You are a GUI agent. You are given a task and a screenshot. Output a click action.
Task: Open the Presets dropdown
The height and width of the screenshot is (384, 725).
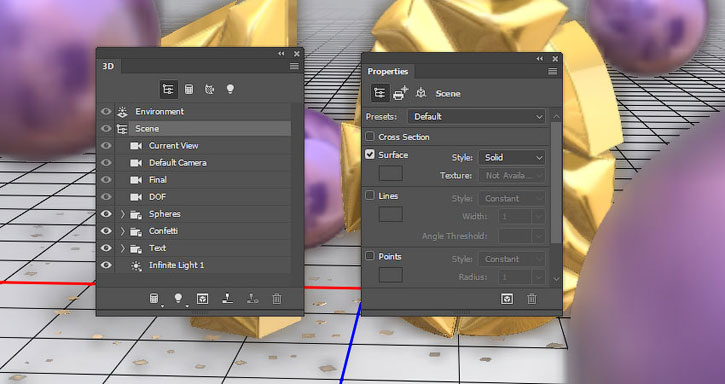coord(477,117)
